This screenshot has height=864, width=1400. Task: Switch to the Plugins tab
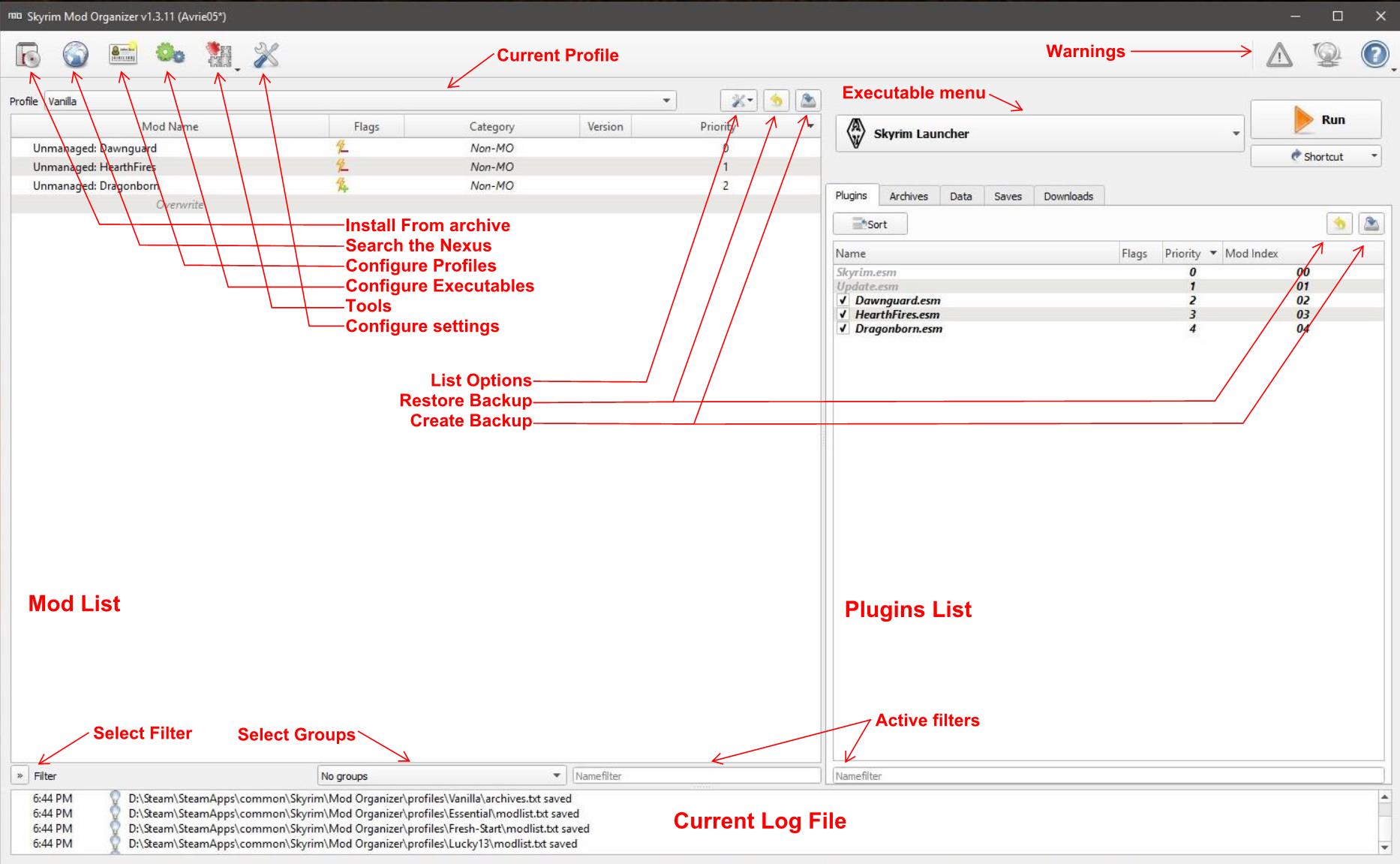[x=851, y=195]
